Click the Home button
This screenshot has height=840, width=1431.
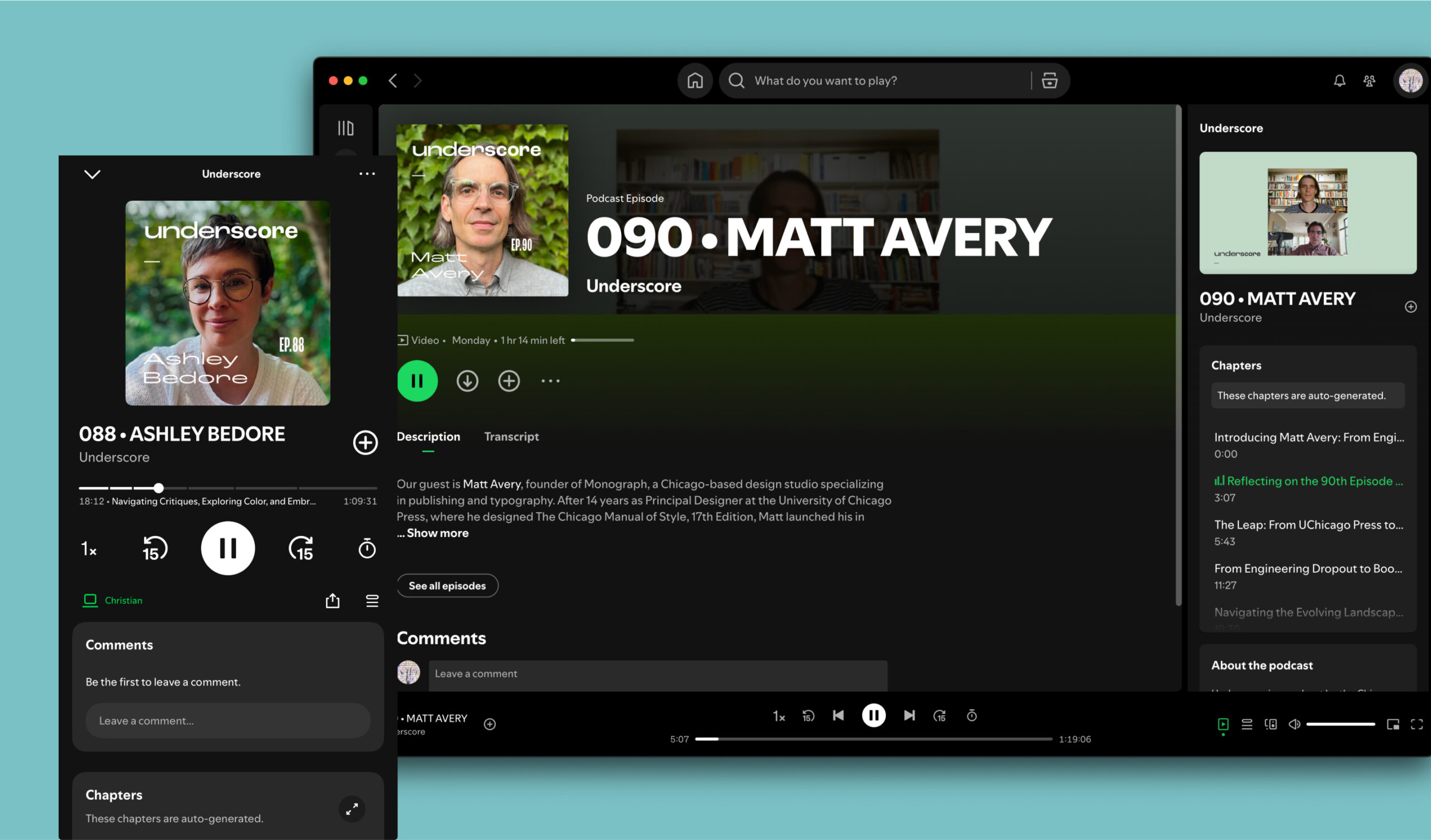point(694,80)
